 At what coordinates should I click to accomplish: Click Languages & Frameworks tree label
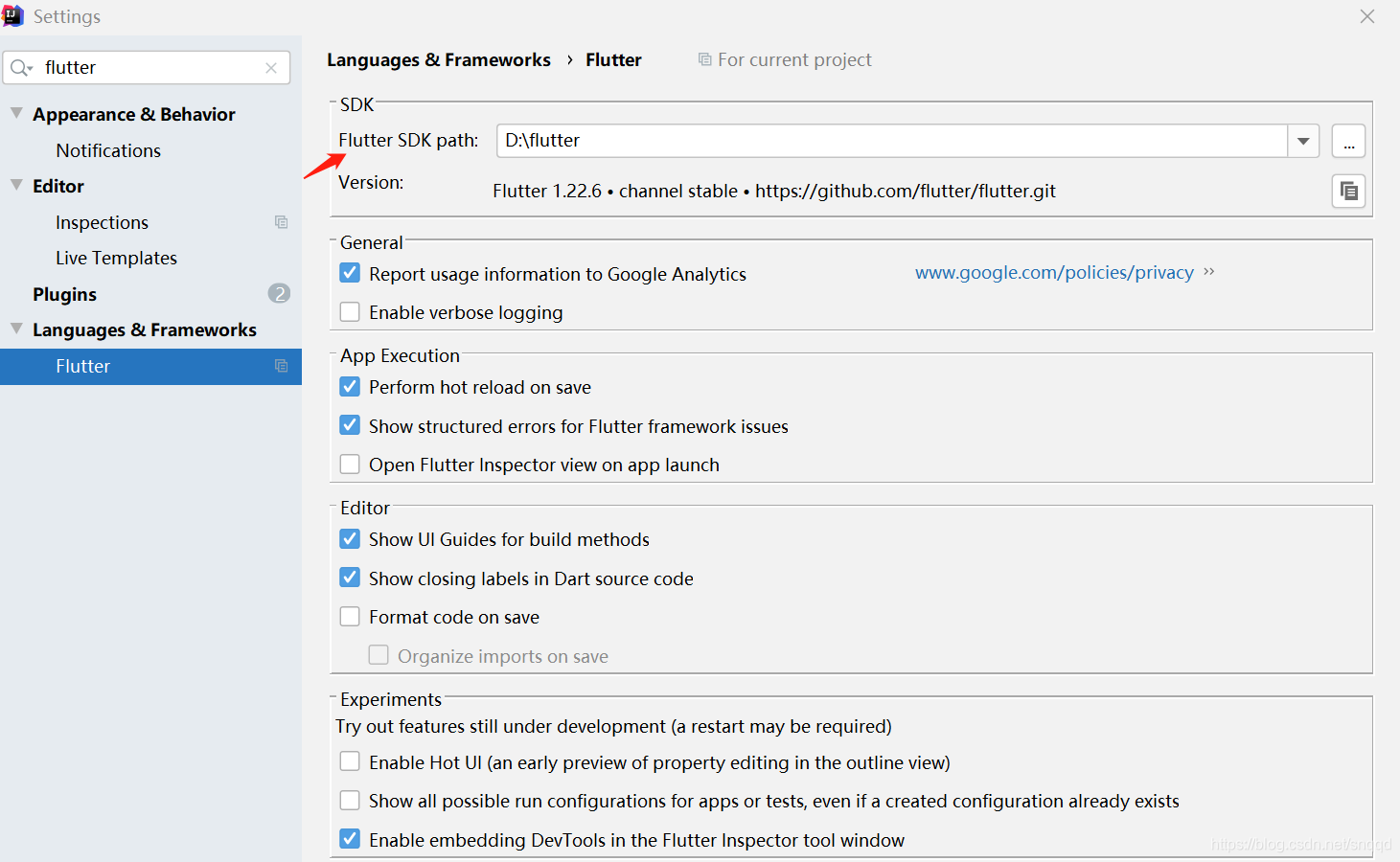145,329
